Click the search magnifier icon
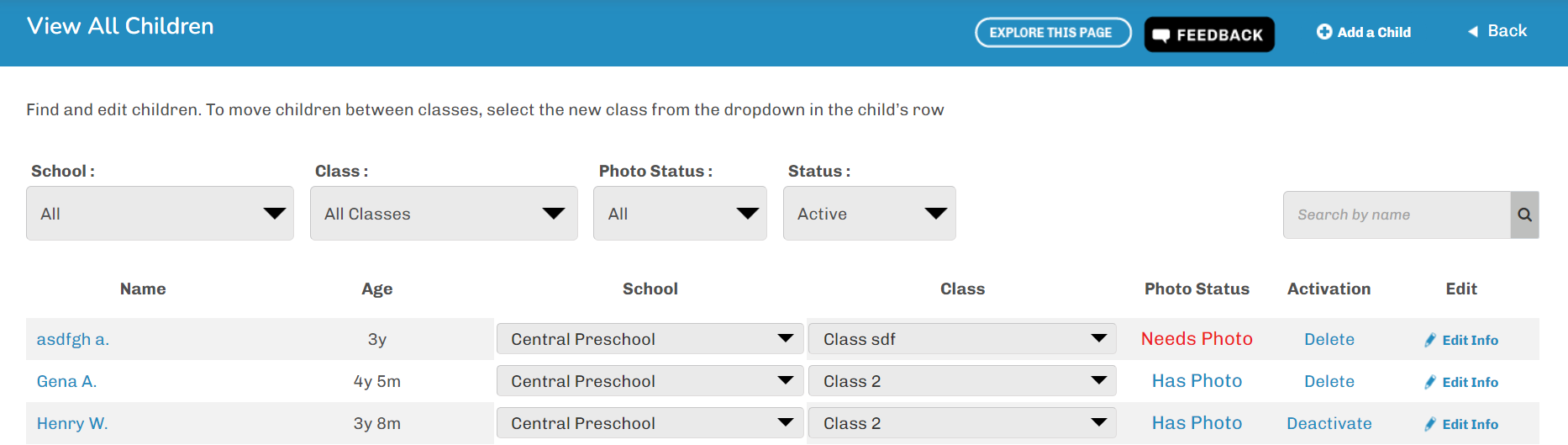This screenshot has height=445, width=1568. point(1524,215)
